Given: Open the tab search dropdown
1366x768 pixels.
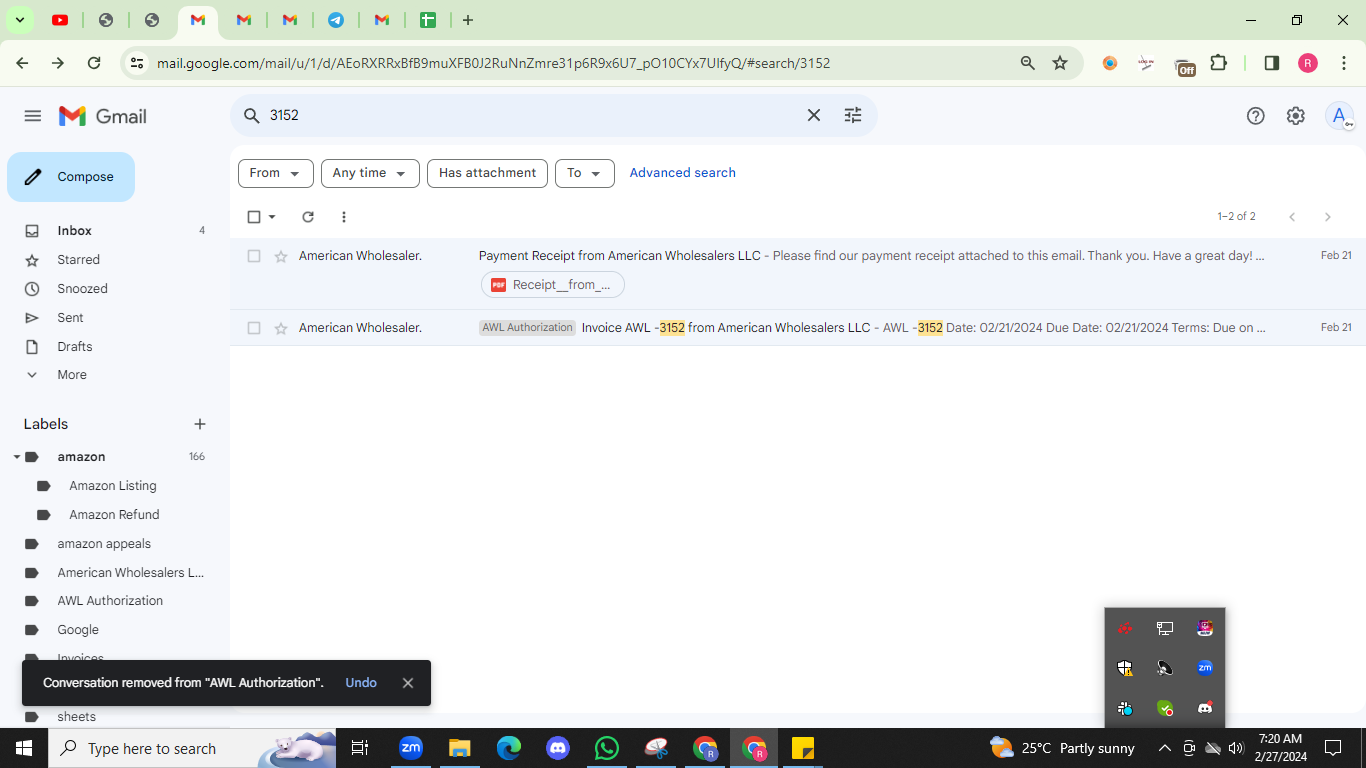Looking at the screenshot, I should (19, 20).
